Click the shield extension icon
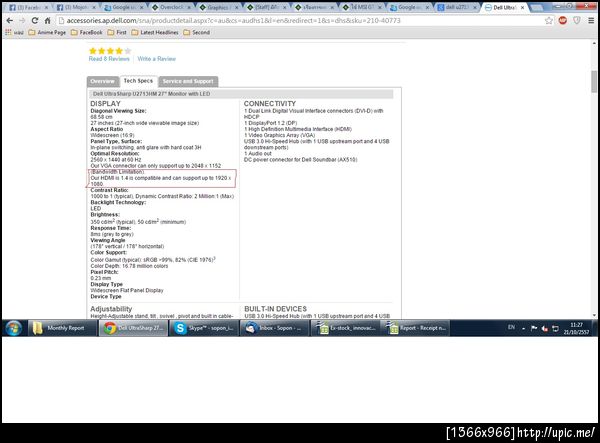 coord(577,21)
